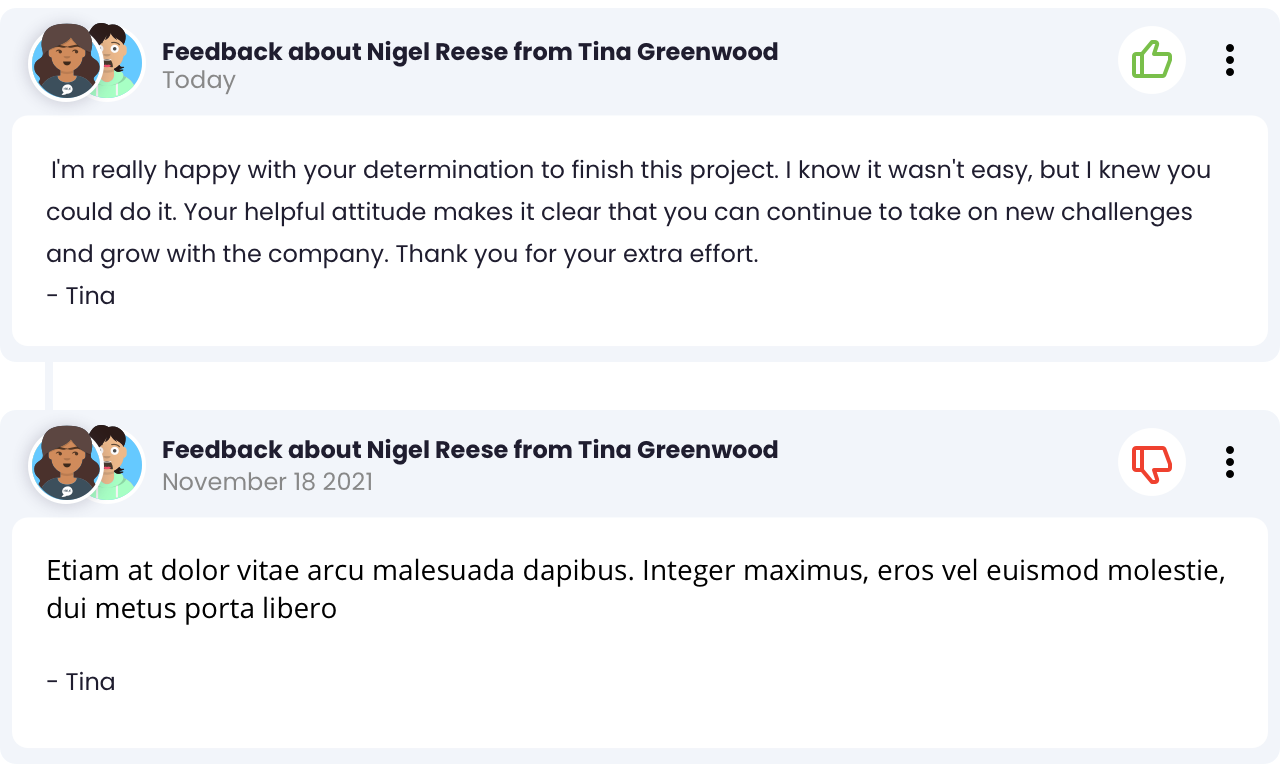1280x764 pixels.
Task: Click the name Tina Greenwood in today's feedback title
Action: coord(678,52)
